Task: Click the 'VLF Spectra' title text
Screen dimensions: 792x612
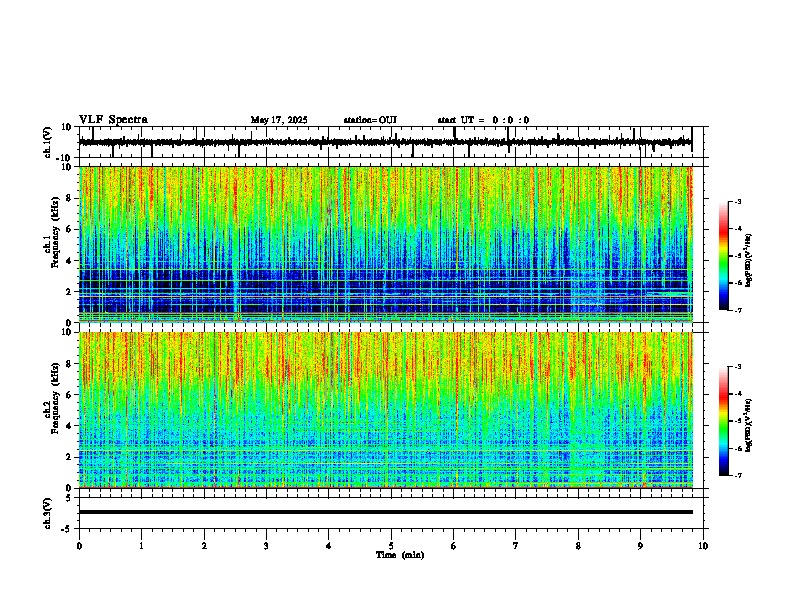Action: (113, 120)
